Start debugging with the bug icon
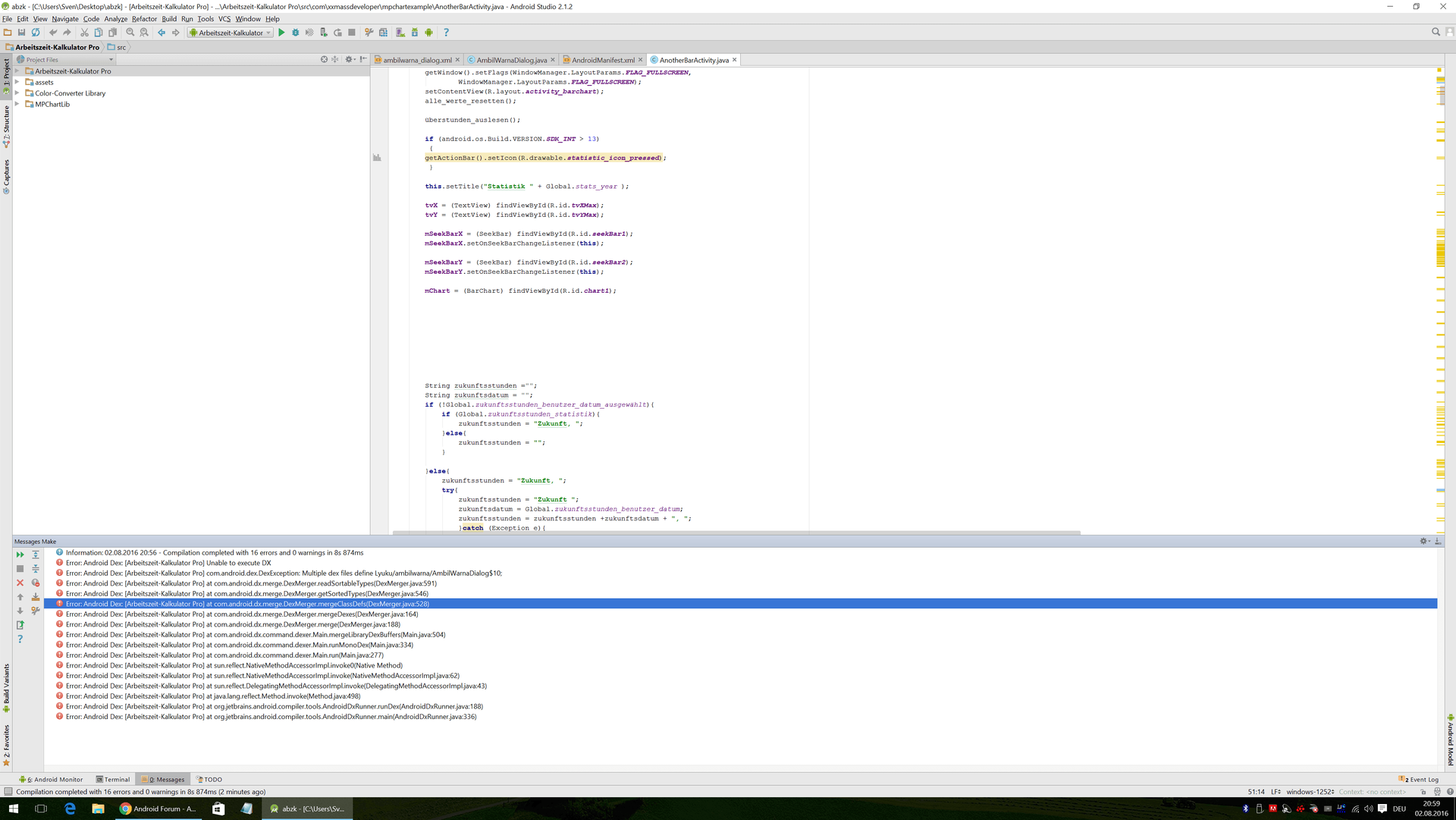Screen dimensions: 1456x820 296,33
